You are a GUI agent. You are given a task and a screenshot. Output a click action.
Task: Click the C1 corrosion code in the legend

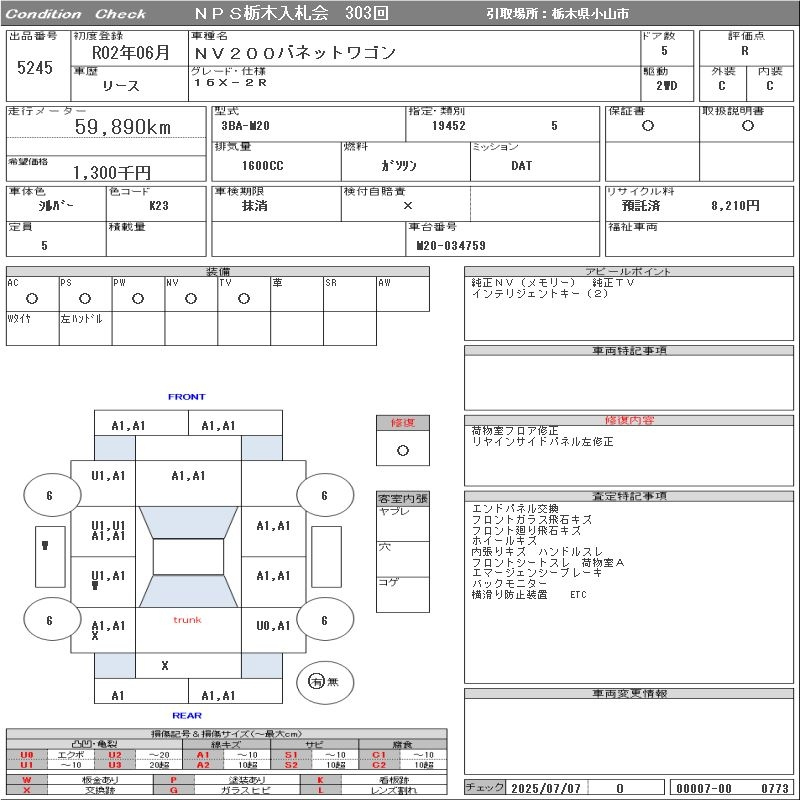point(379,755)
